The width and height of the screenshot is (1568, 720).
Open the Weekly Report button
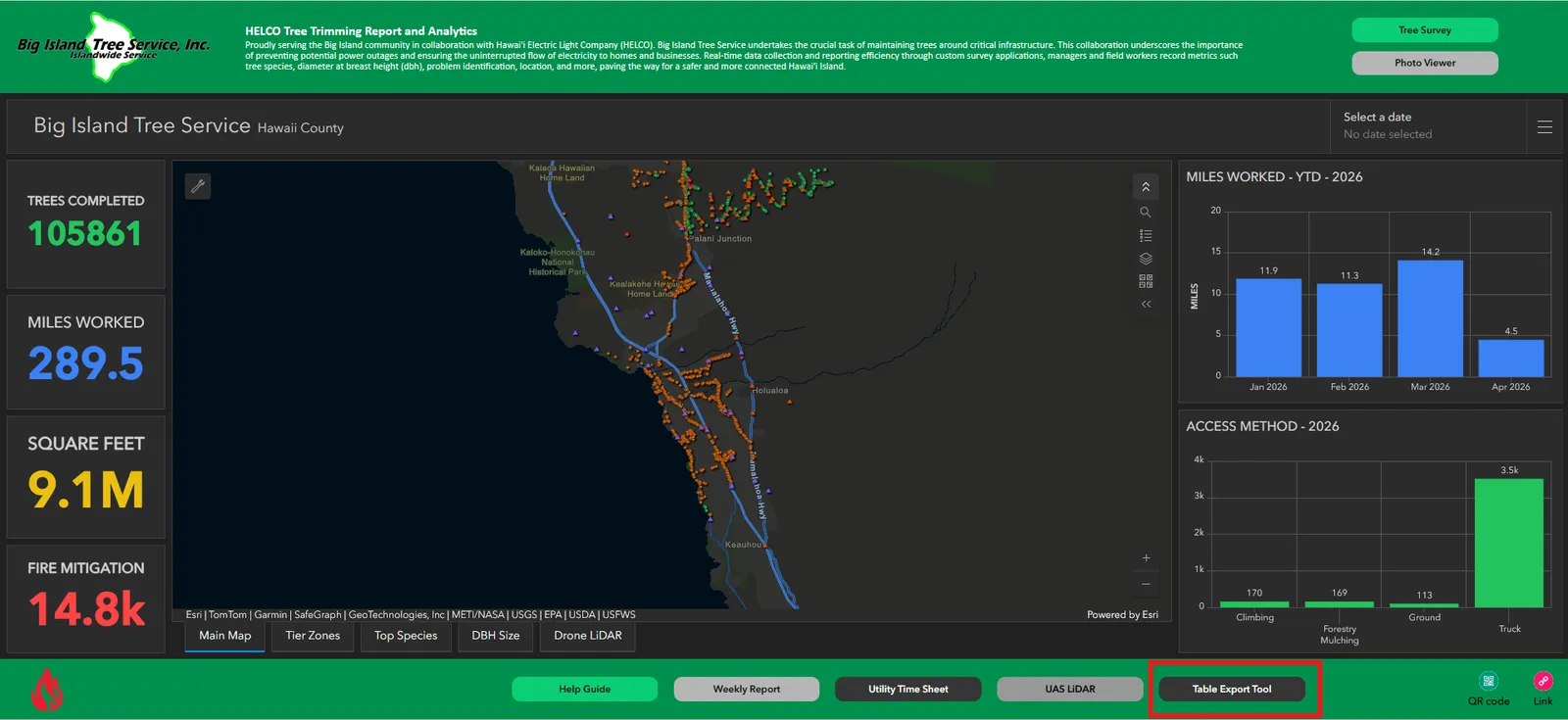pos(747,690)
